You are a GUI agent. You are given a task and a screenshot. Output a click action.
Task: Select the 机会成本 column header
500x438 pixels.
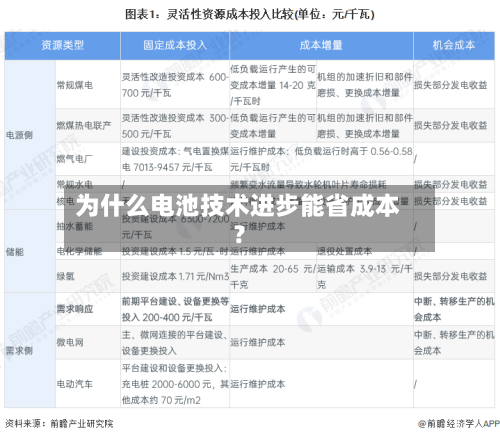(454, 45)
